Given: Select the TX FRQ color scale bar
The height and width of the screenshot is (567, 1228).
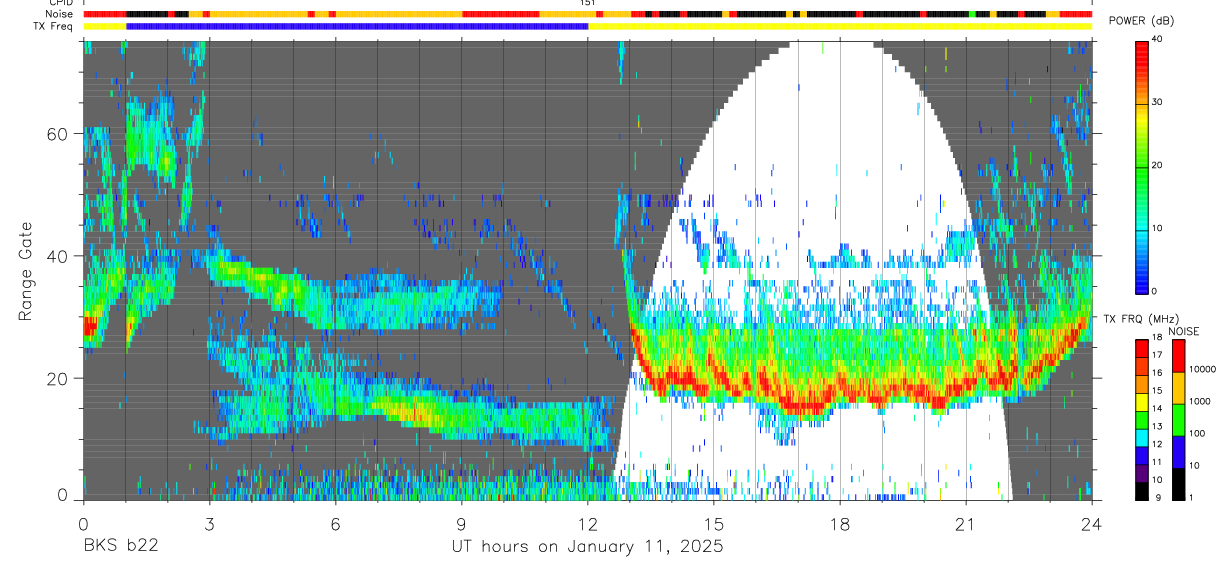Looking at the screenshot, I should point(1141,419).
